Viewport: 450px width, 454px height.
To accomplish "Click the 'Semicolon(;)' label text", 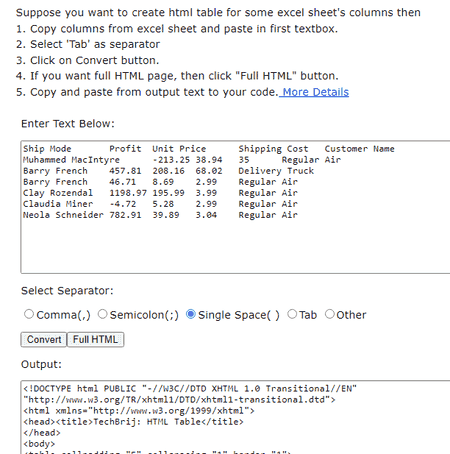I will pos(144,315).
